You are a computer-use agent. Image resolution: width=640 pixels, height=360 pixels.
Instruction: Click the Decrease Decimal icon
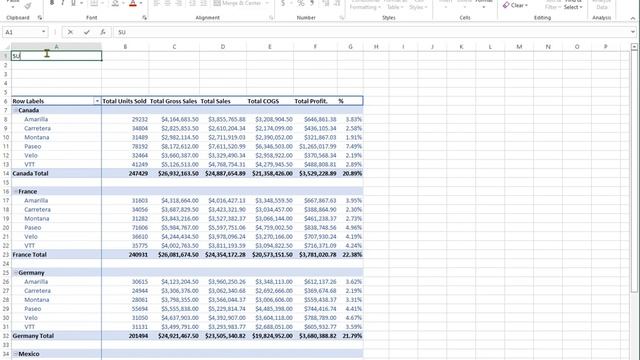click(x=337, y=3)
